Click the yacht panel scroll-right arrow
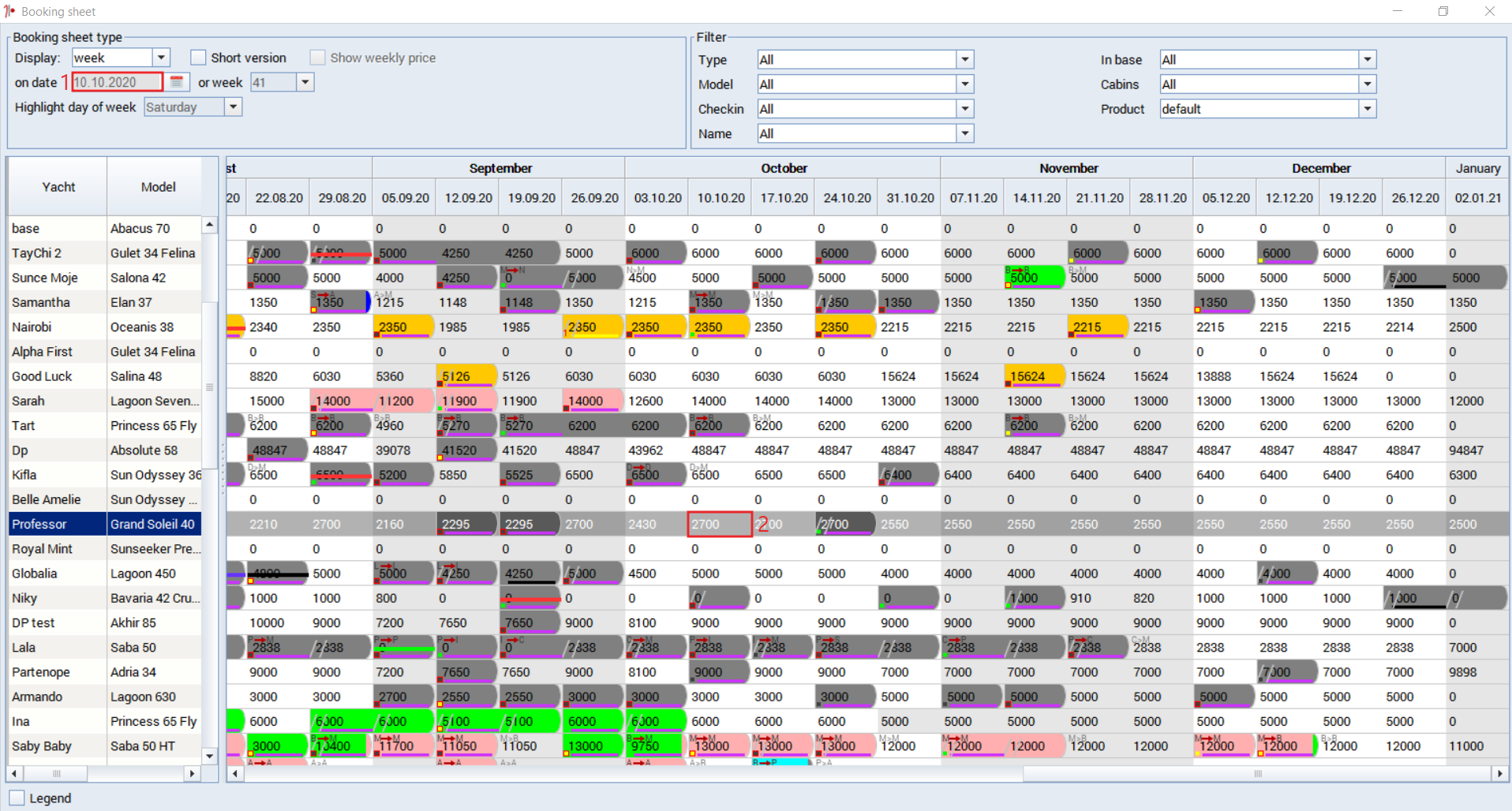Screen dimensions: 1512x811 192,774
